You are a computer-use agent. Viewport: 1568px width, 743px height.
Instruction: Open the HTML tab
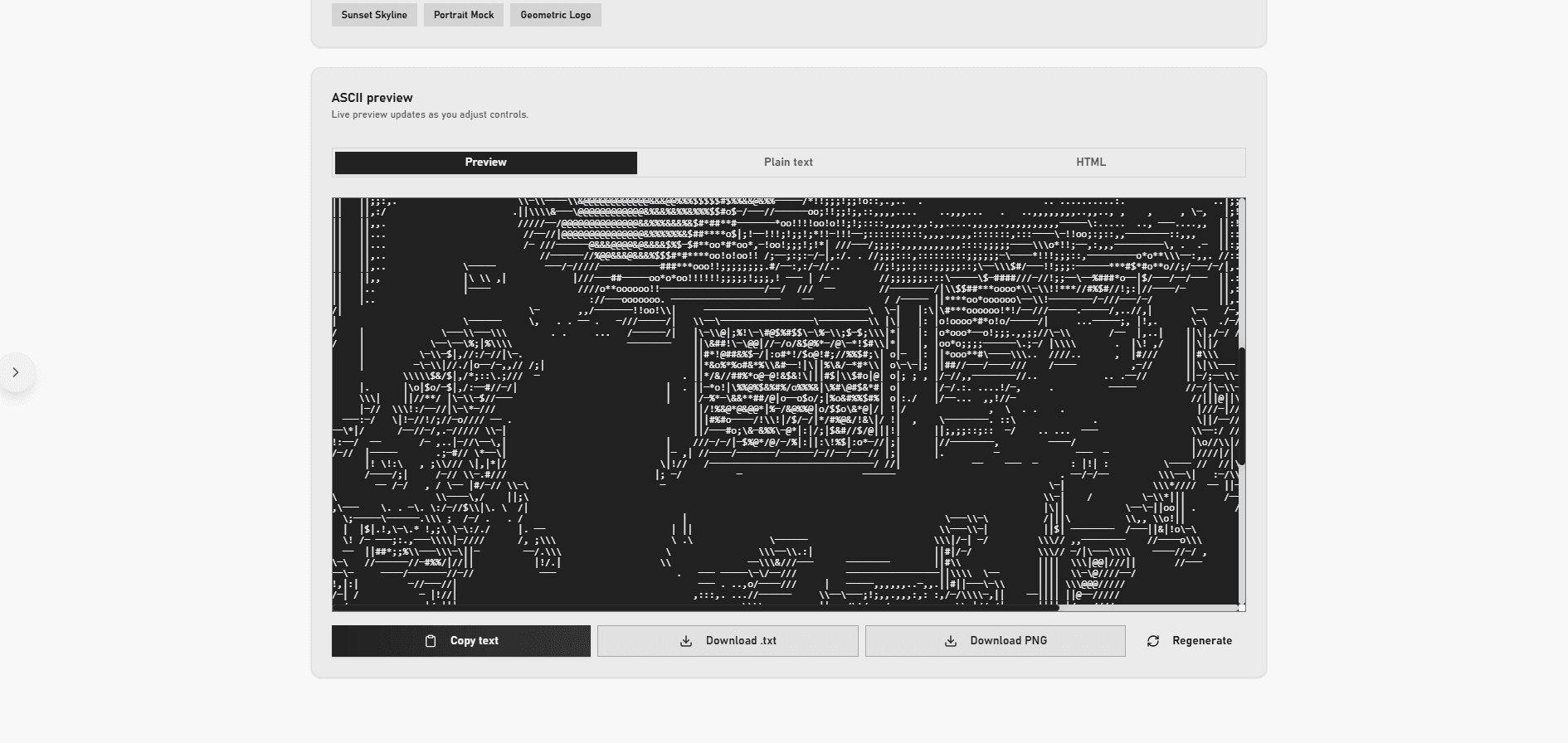(x=1090, y=163)
